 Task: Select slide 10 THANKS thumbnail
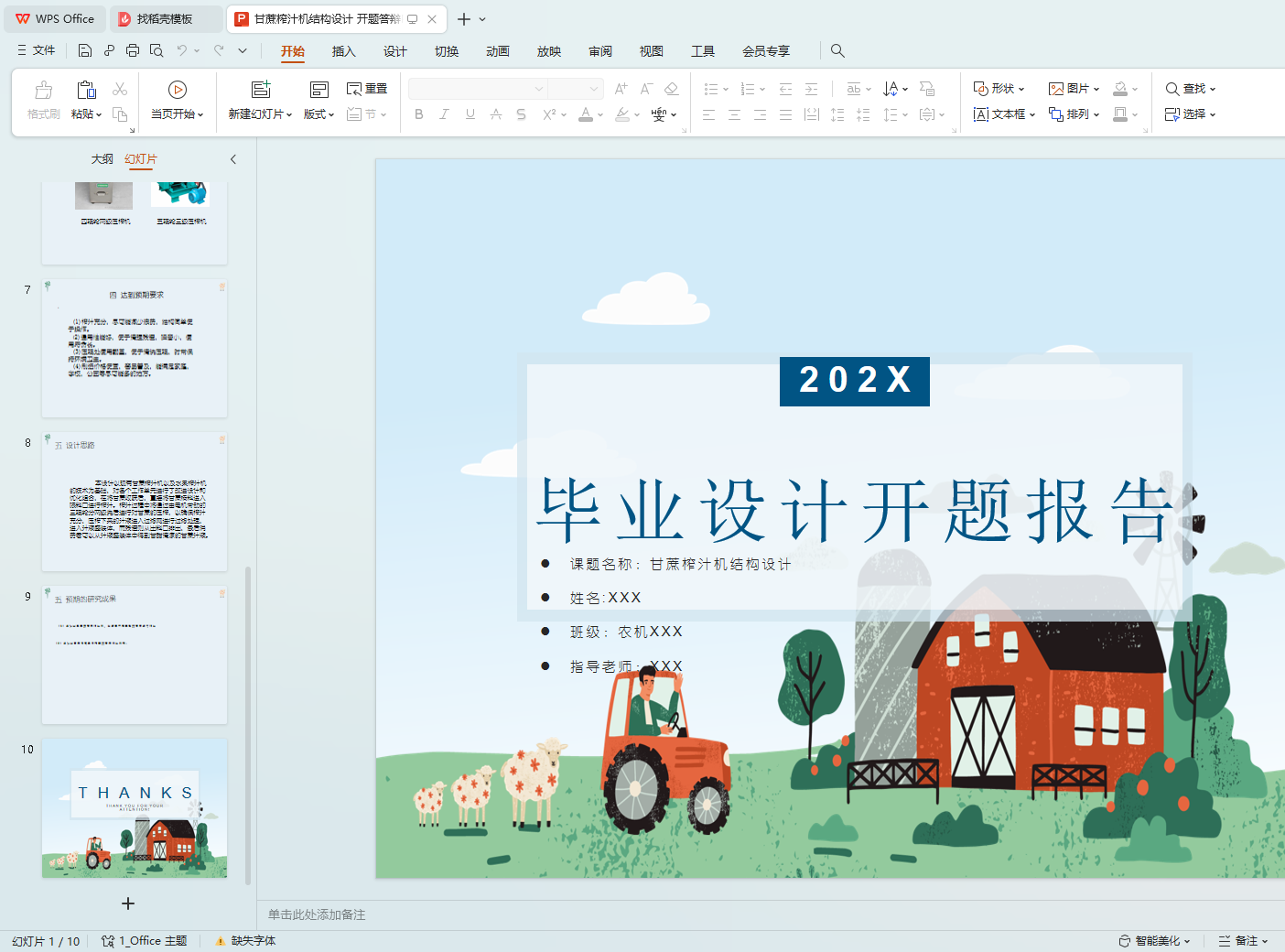coord(135,808)
